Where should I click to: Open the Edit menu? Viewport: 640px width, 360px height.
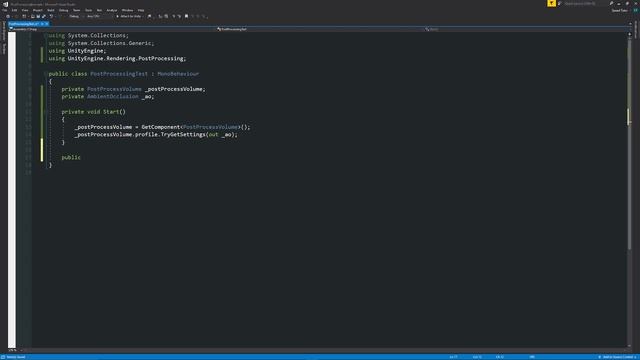pos(14,10)
